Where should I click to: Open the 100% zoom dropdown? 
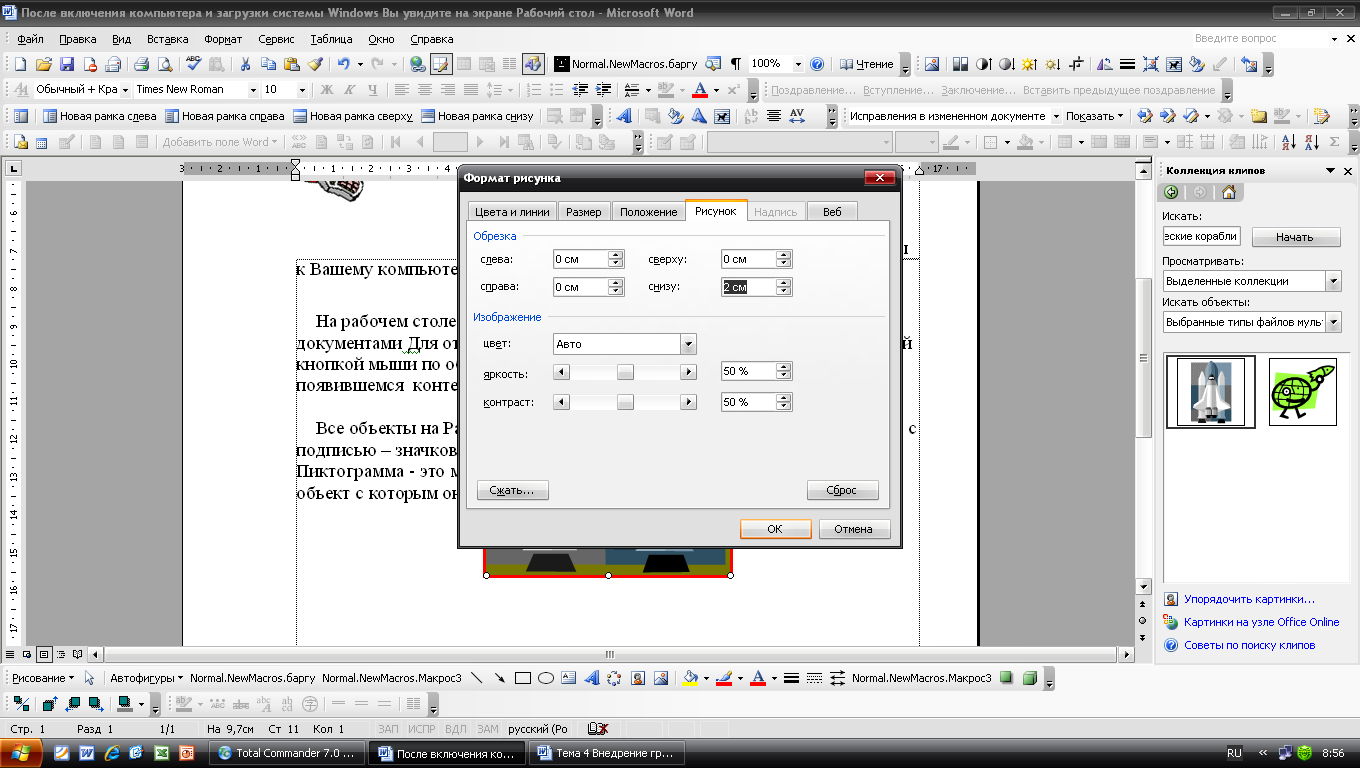pos(798,64)
